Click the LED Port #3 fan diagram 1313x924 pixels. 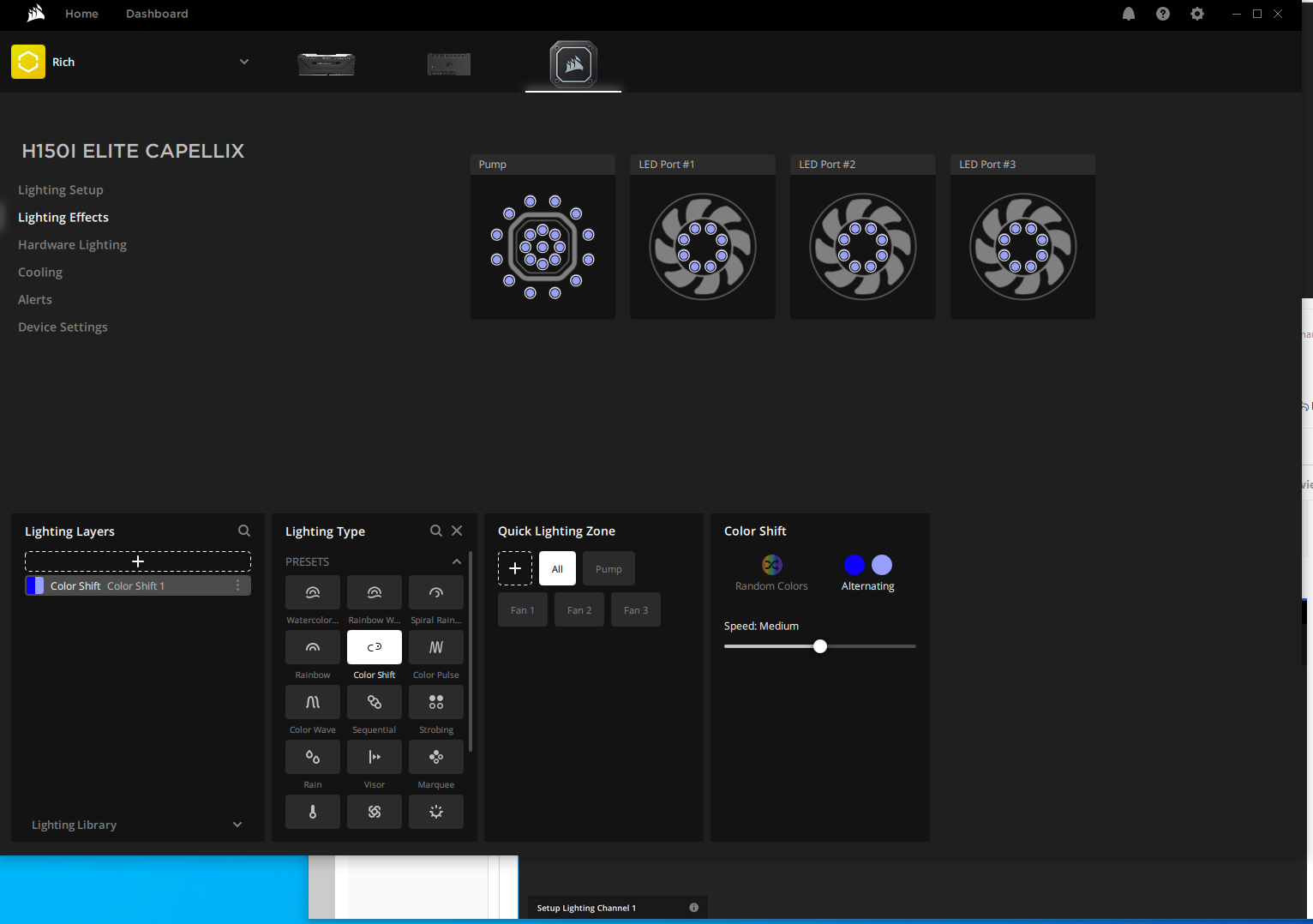click(x=1023, y=247)
